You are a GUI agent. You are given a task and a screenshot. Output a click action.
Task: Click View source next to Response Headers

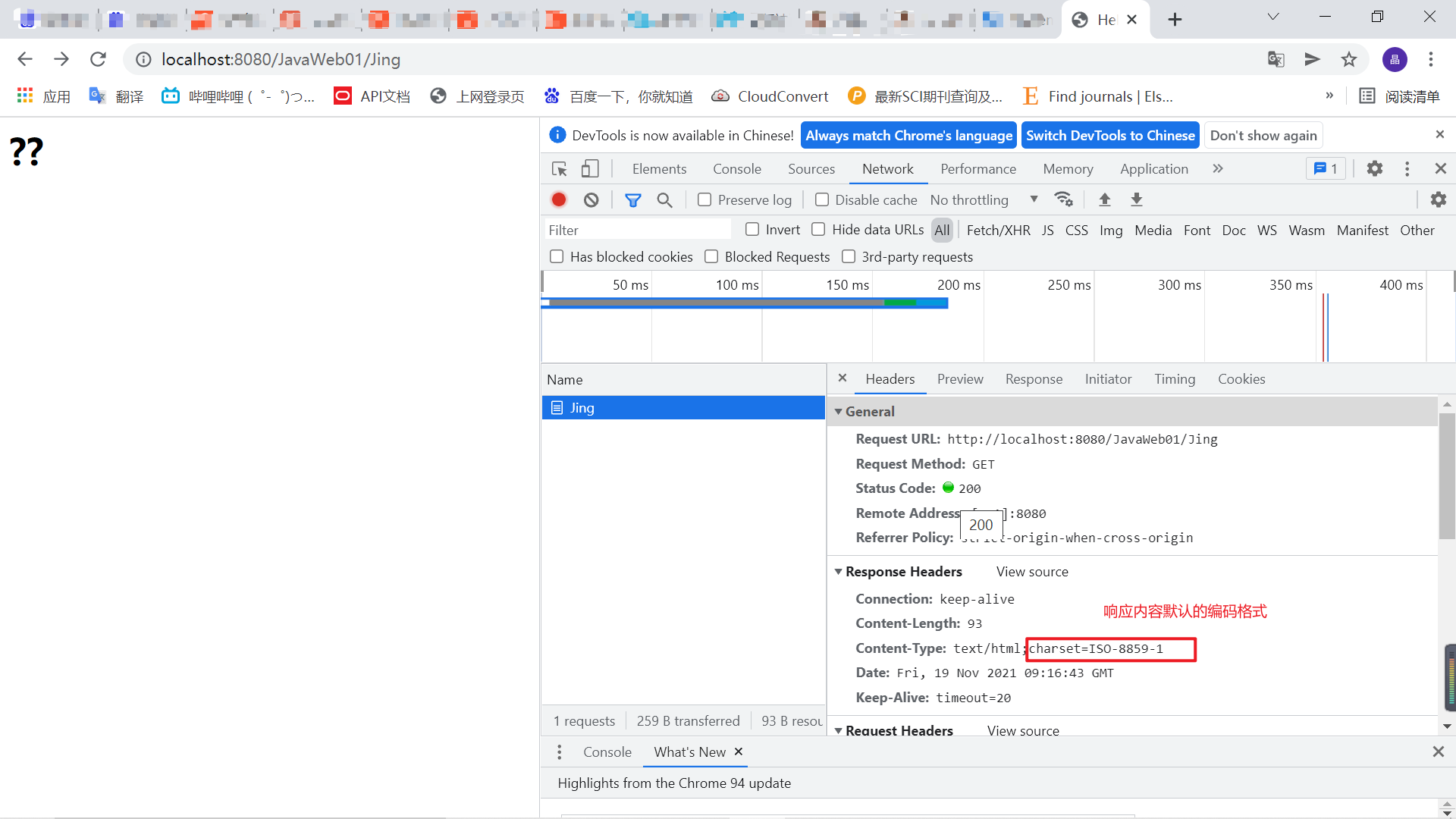pyautogui.click(x=1031, y=571)
